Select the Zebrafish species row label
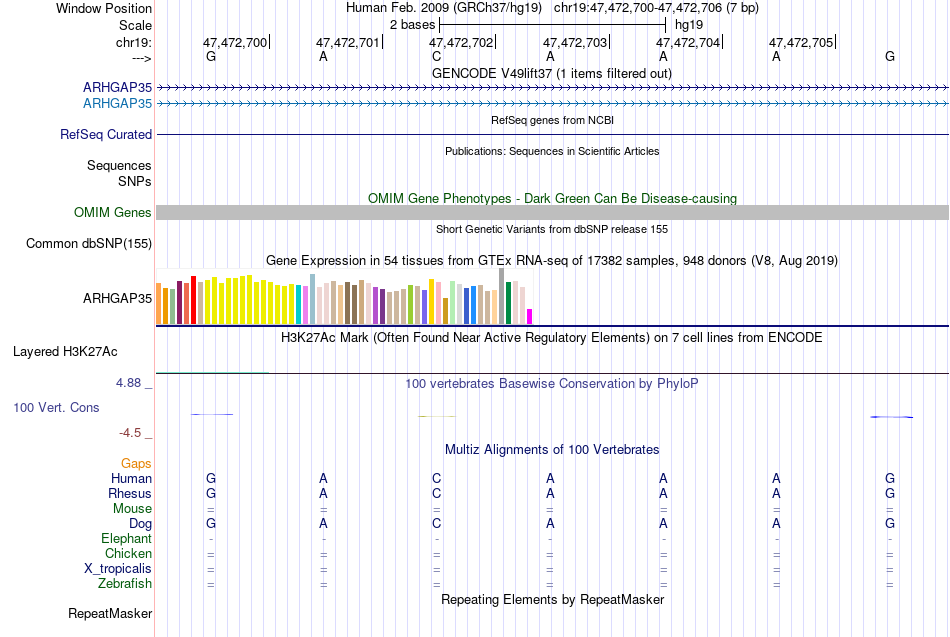Screen dimensions: 950x637 point(125,584)
